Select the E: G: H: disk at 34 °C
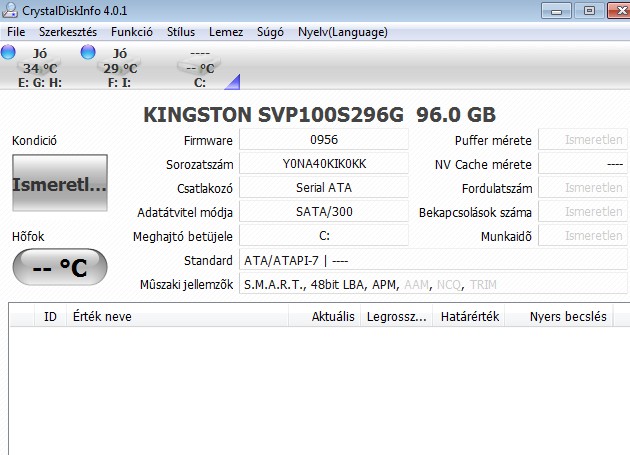This screenshot has width=630, height=455. [x=40, y=68]
